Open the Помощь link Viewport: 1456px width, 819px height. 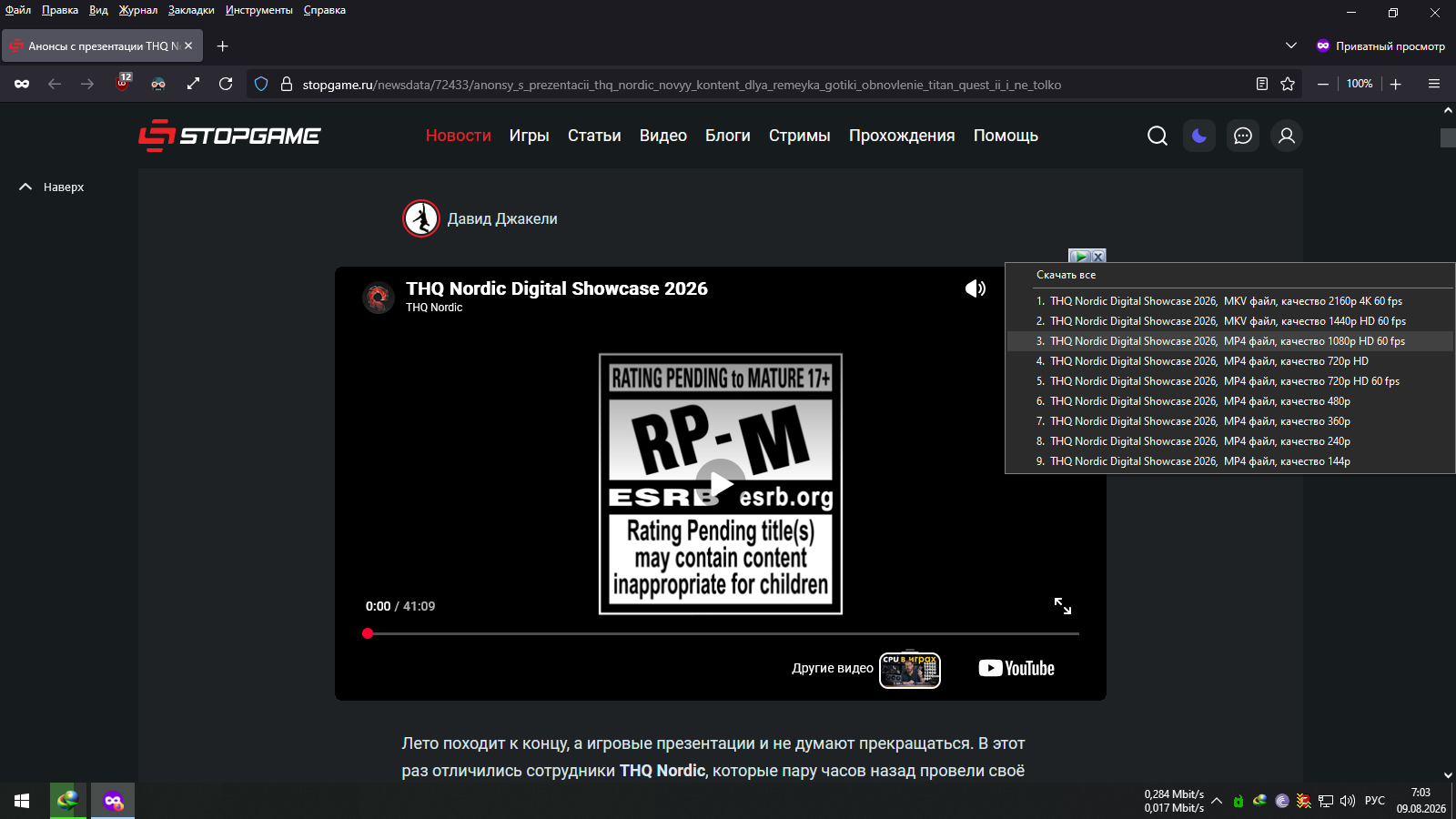coord(1006,136)
